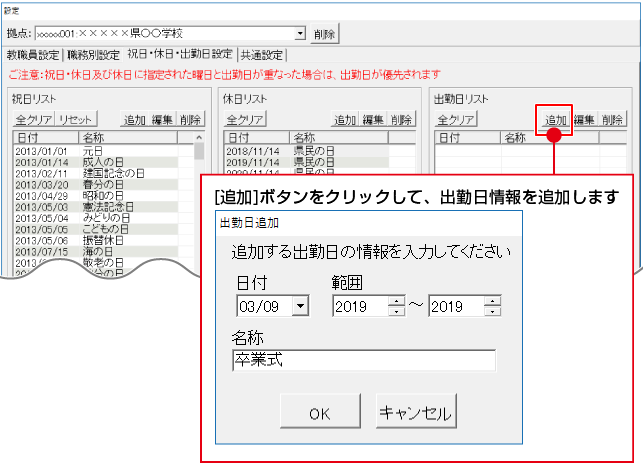Click 削除 button beside the 拠点 dropdown

point(324,34)
